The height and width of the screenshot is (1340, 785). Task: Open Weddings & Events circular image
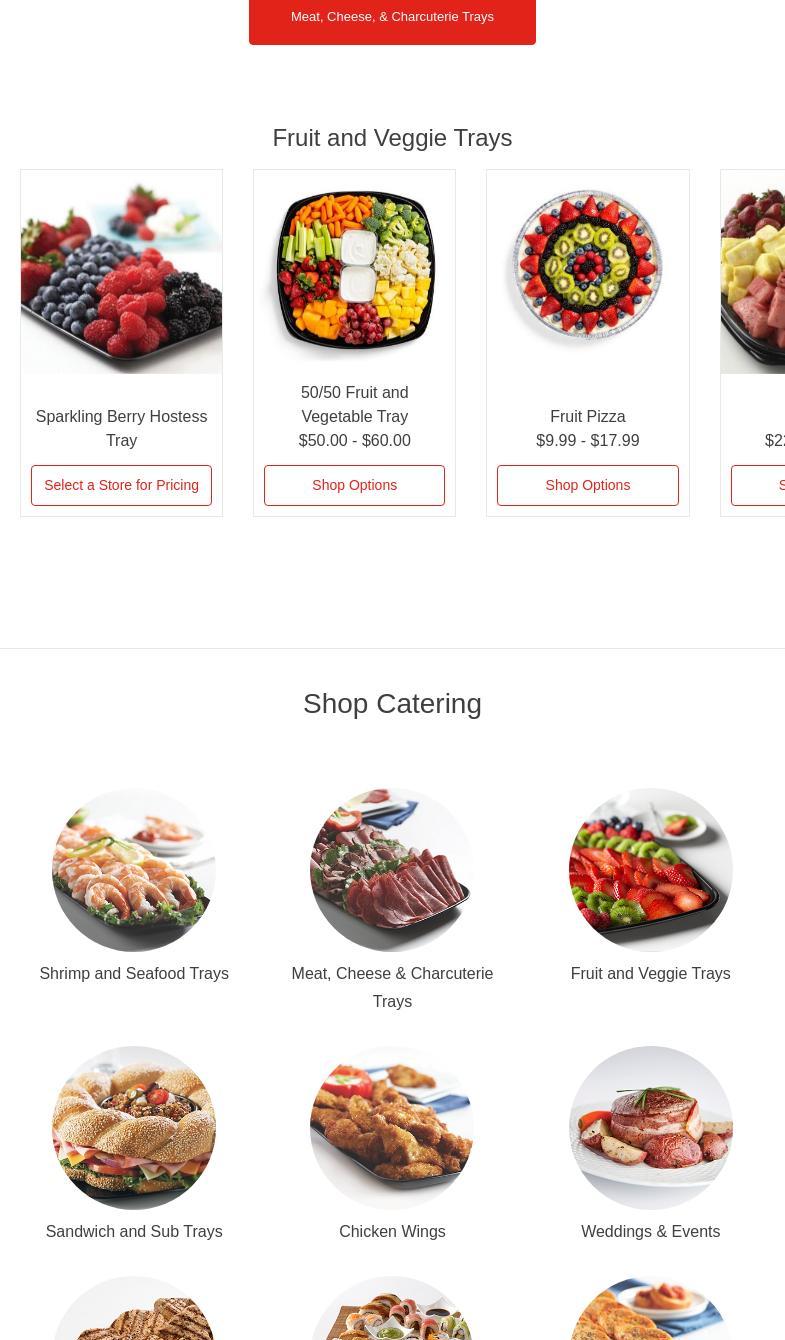(x=650, y=1128)
